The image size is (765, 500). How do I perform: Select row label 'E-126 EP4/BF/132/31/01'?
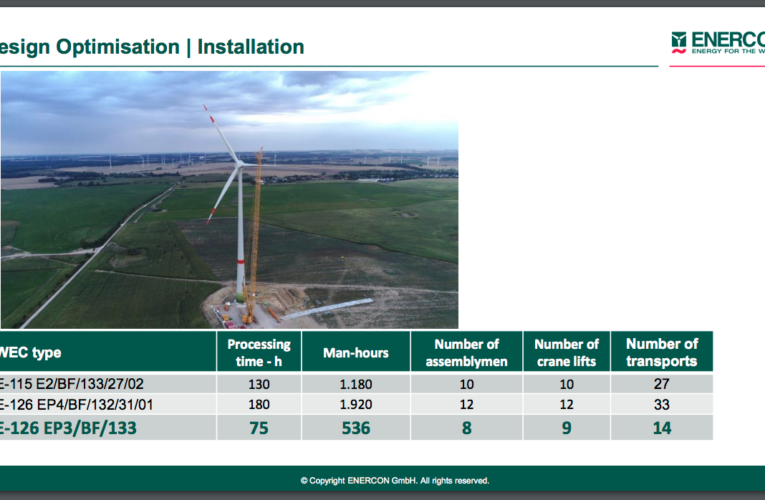[x=77, y=404]
